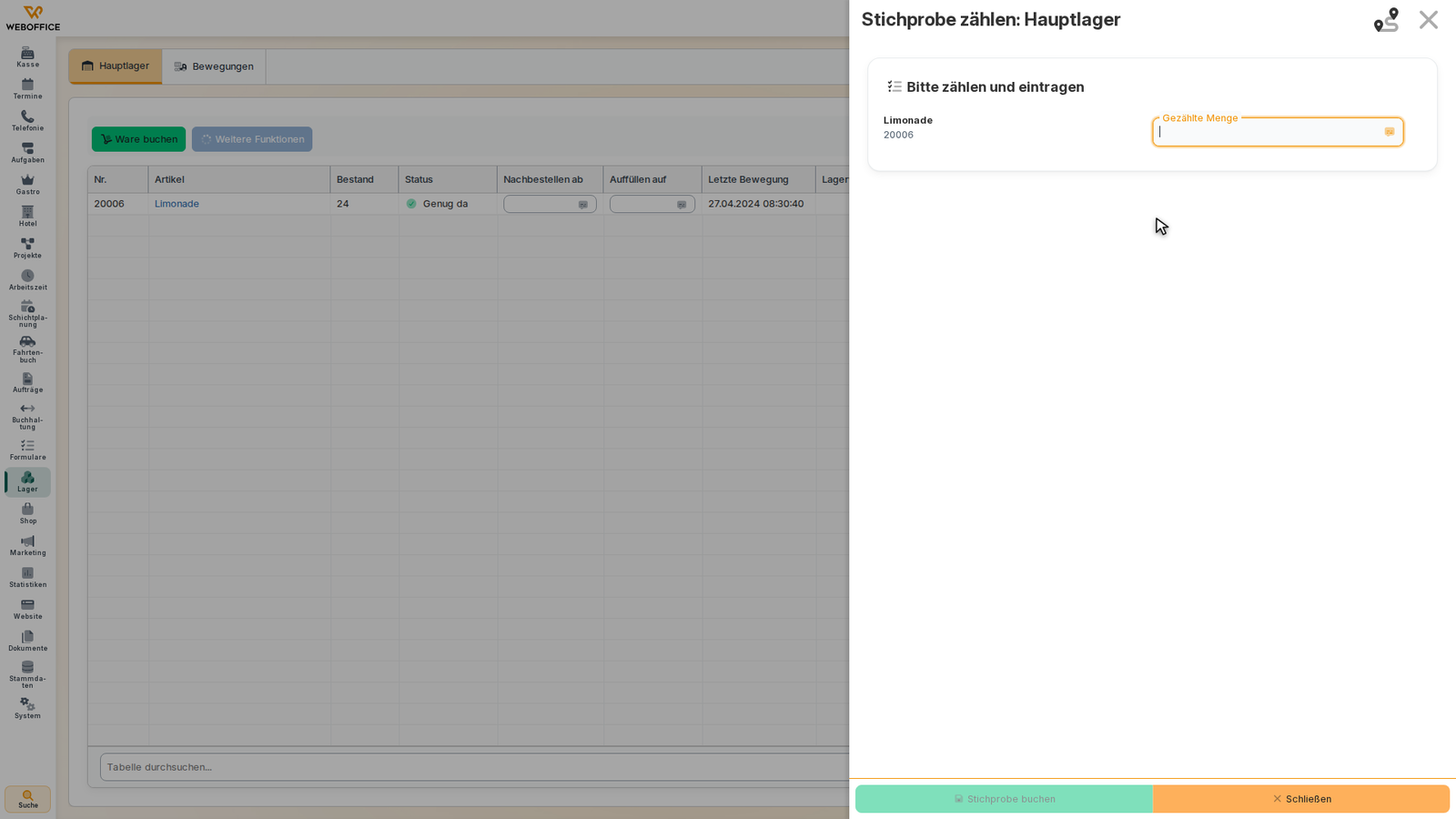Screen dimensions: 1456x819
Task: Click the Suche search button
Action: [27, 799]
